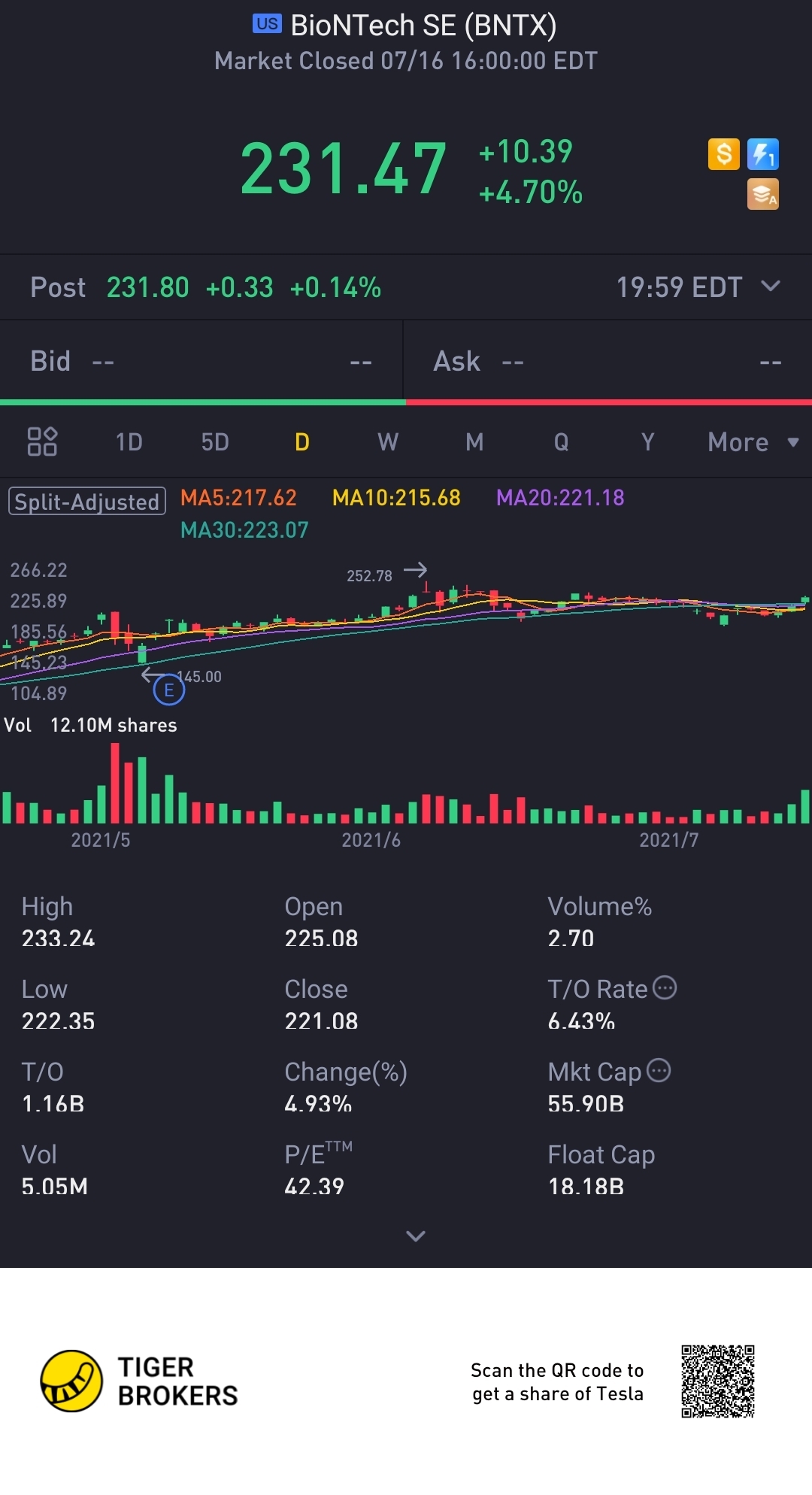
Task: Switch to the 1D chart tab
Action: pos(129,442)
